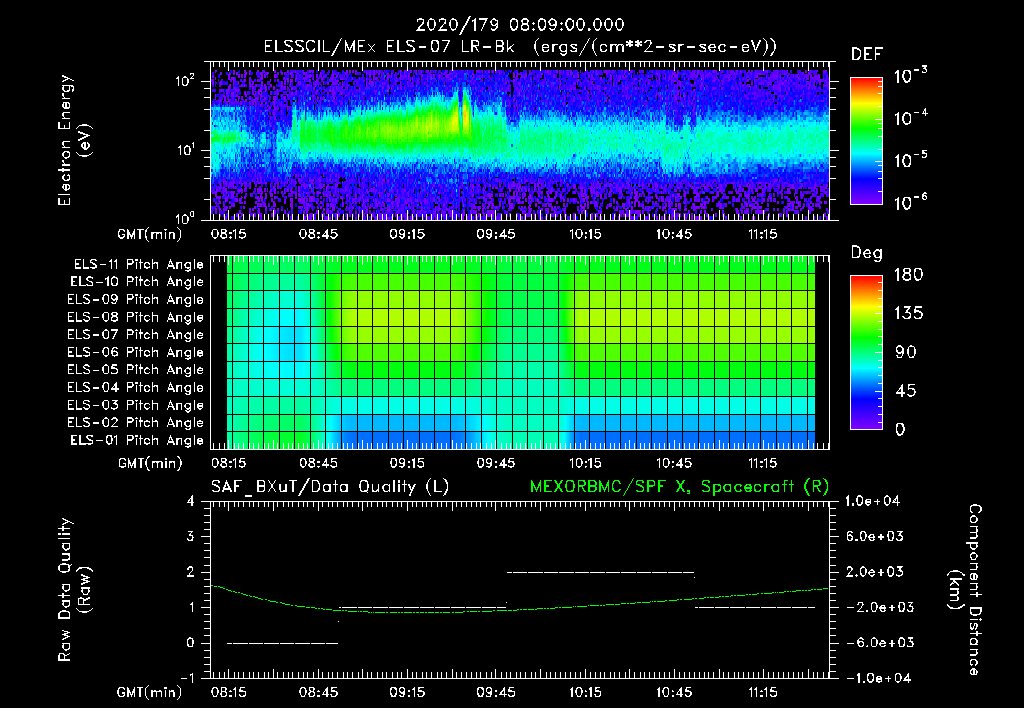Click the 09:45 time tick under the spectrogram

[x=496, y=234]
